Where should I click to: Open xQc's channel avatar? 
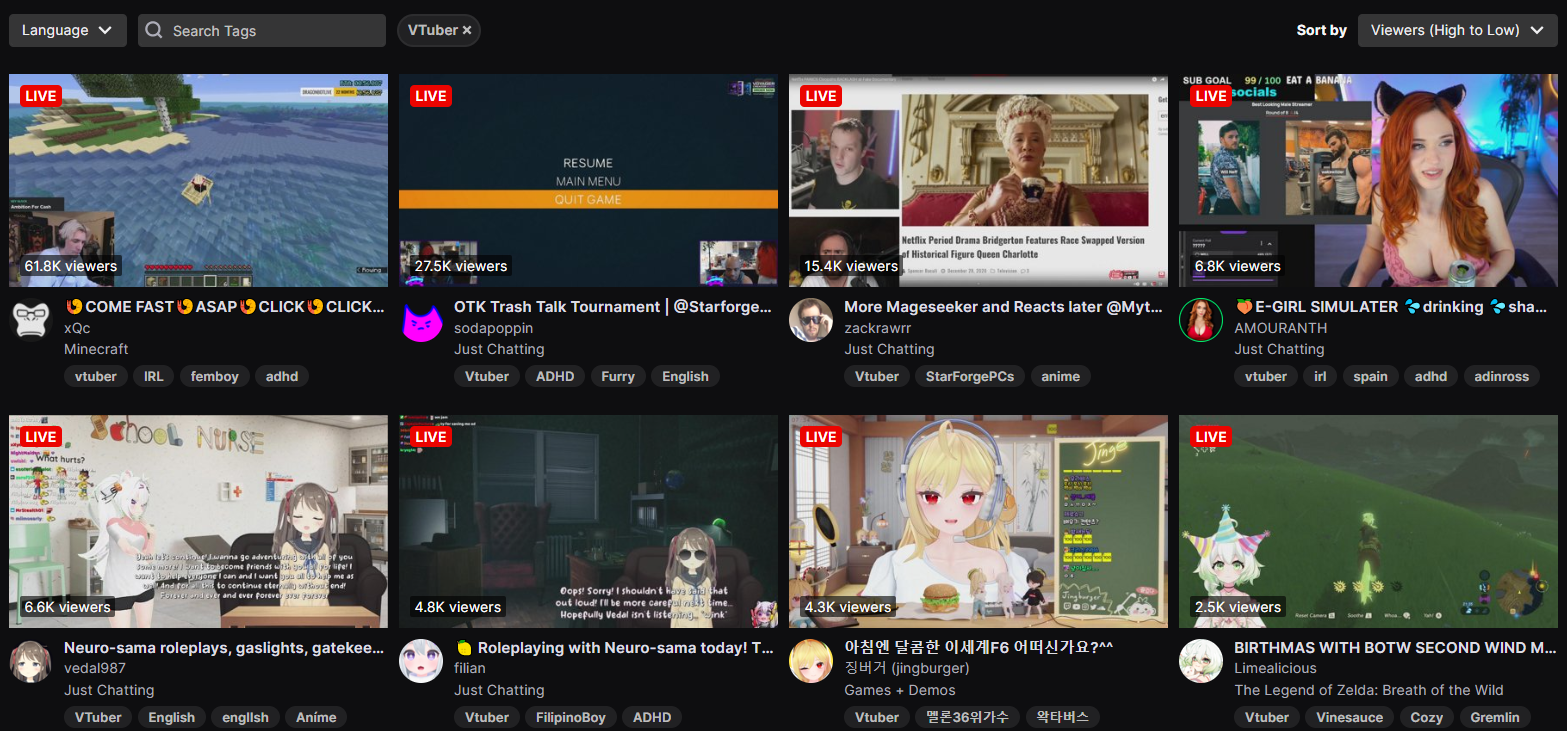[31, 321]
